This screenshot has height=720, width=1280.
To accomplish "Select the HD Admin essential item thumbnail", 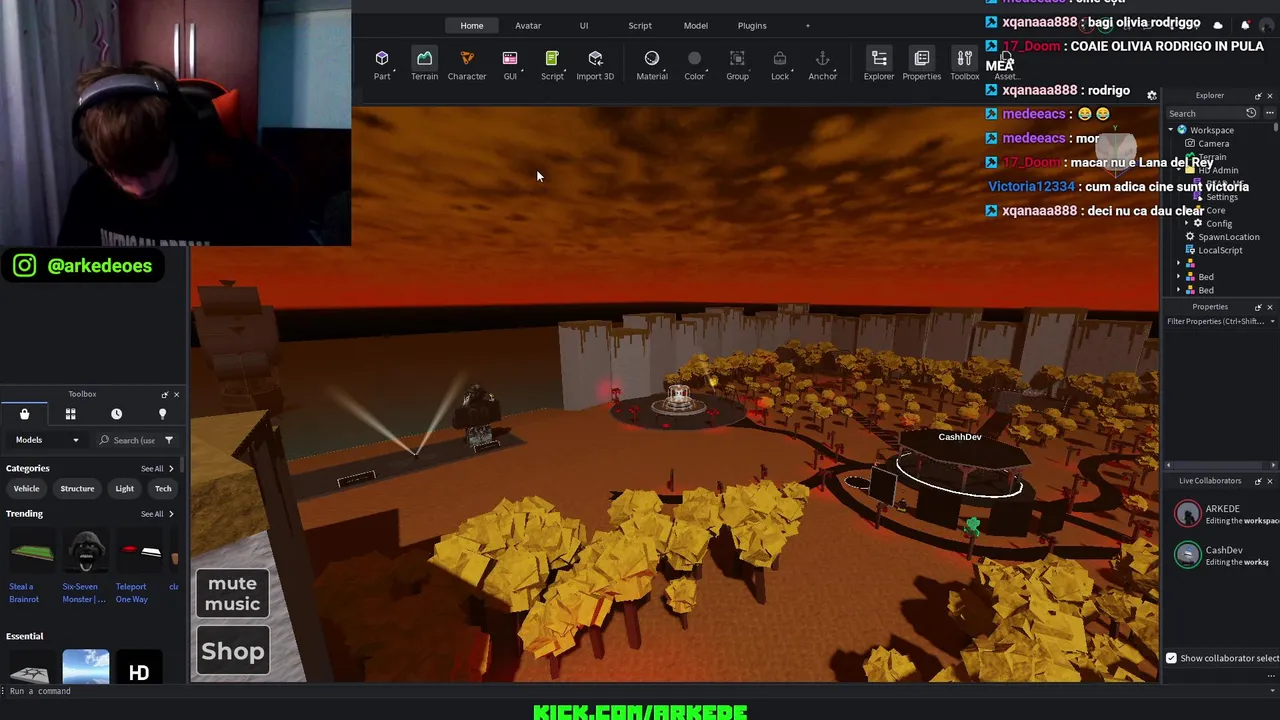I will 139,668.
